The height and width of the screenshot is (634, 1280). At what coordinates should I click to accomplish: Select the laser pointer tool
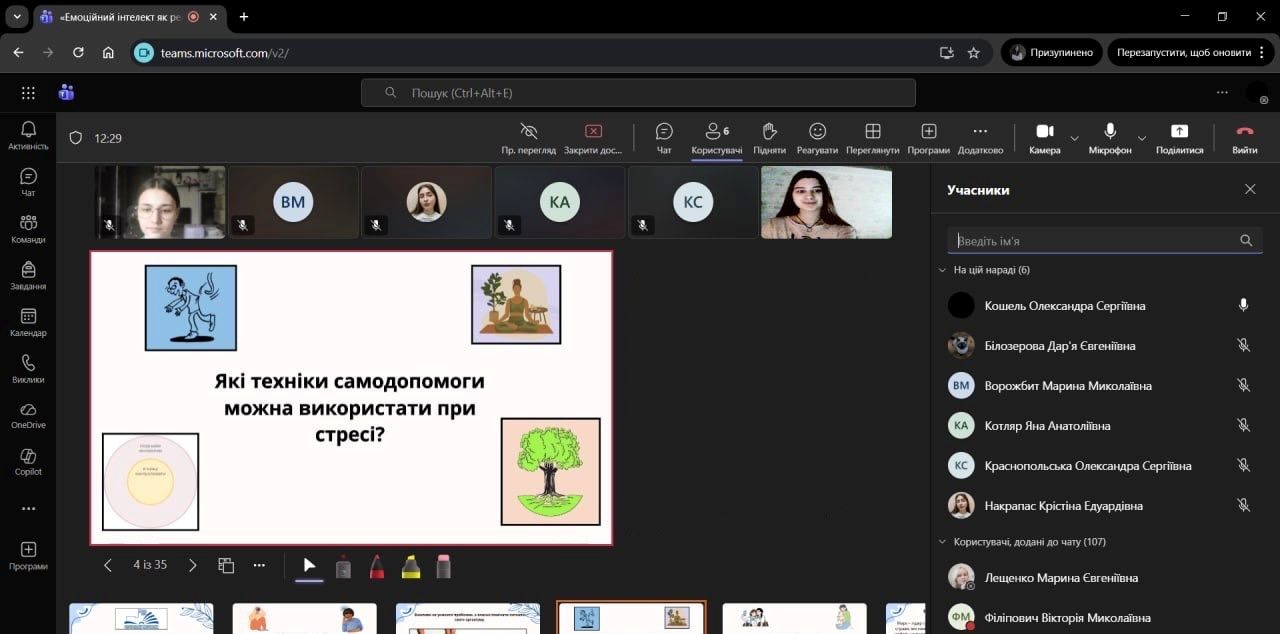[x=343, y=567]
